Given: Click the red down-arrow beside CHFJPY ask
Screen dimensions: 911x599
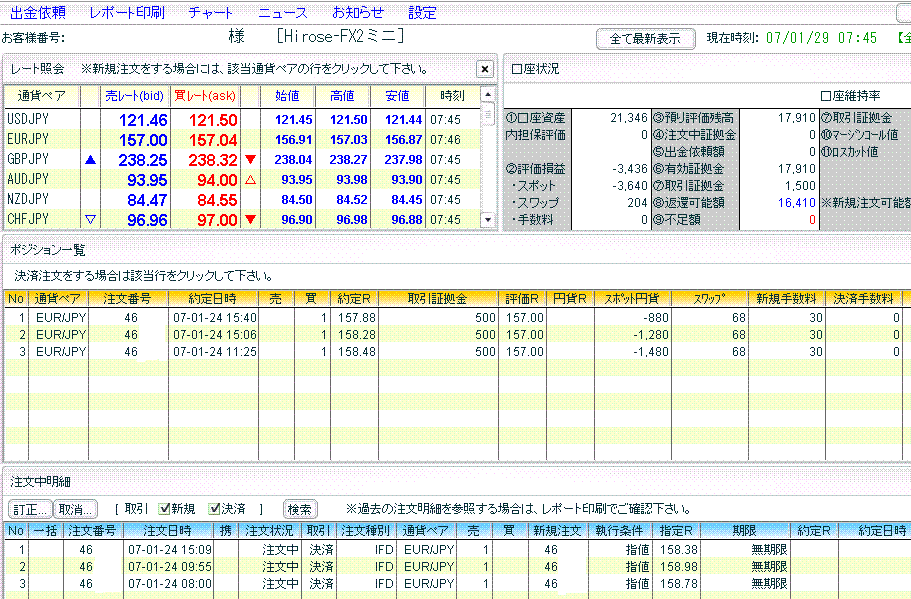Looking at the screenshot, I should coord(250,220).
